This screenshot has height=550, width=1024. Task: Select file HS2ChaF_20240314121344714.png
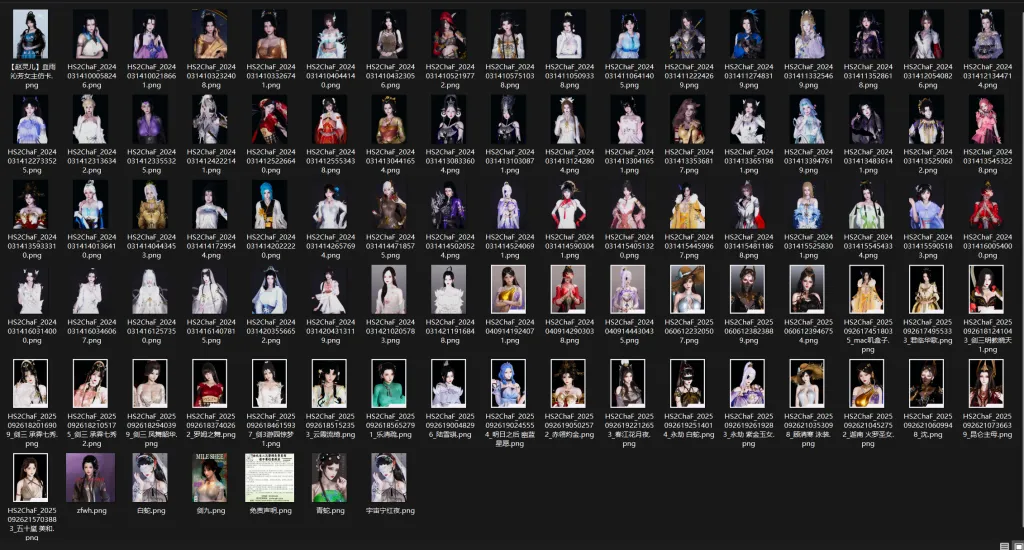click(x=987, y=34)
